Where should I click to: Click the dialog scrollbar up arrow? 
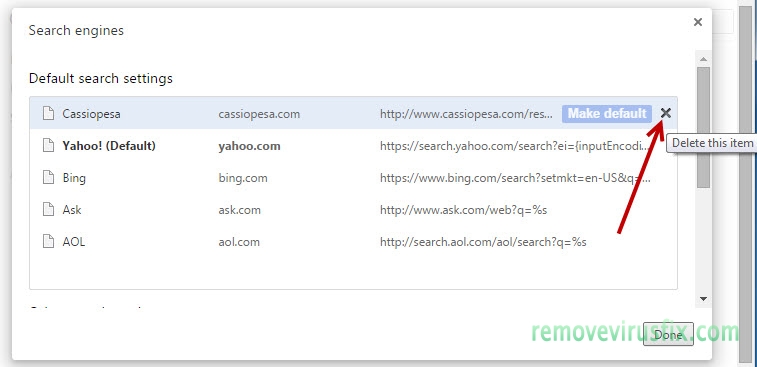pyautogui.click(x=703, y=59)
